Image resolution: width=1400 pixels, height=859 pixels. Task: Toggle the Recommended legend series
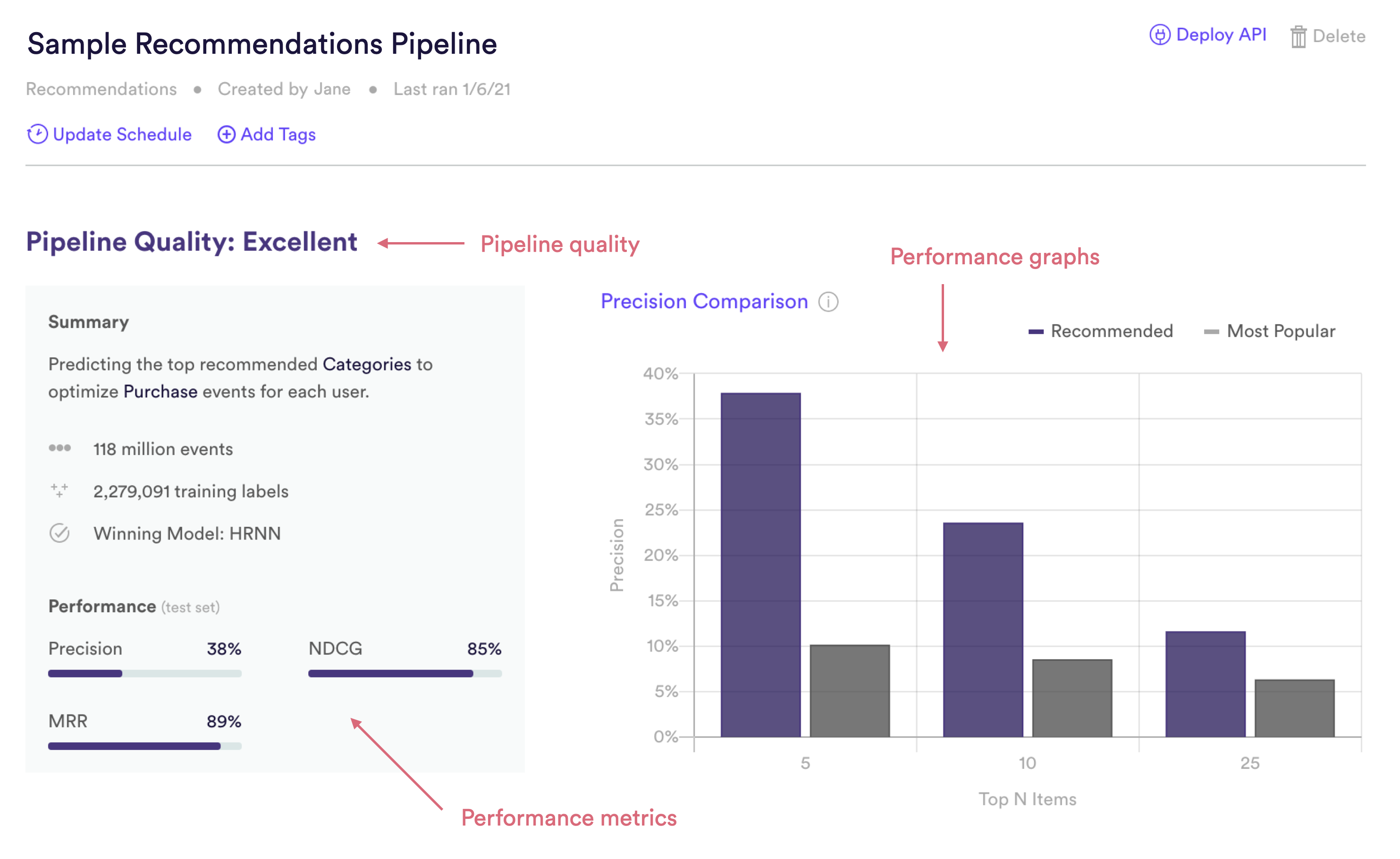coord(1101,331)
